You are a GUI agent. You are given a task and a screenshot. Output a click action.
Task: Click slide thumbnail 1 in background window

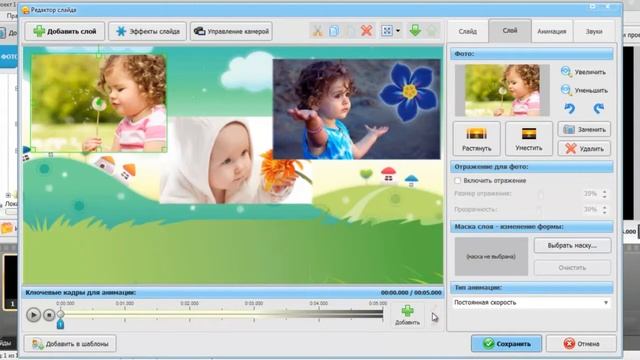coord(11,282)
